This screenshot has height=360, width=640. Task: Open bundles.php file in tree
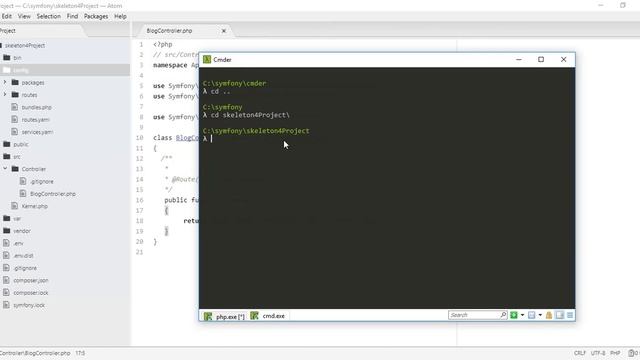click(x=36, y=107)
